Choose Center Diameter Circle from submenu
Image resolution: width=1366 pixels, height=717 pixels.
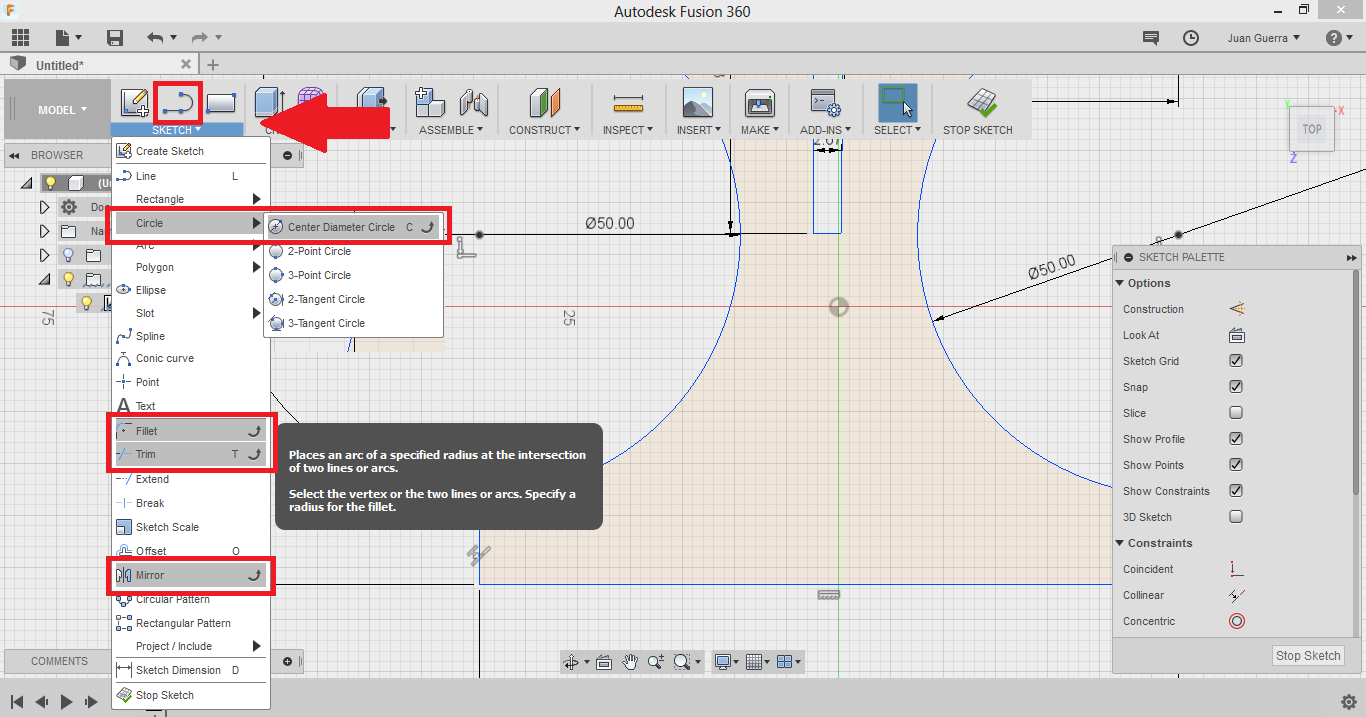click(x=354, y=227)
